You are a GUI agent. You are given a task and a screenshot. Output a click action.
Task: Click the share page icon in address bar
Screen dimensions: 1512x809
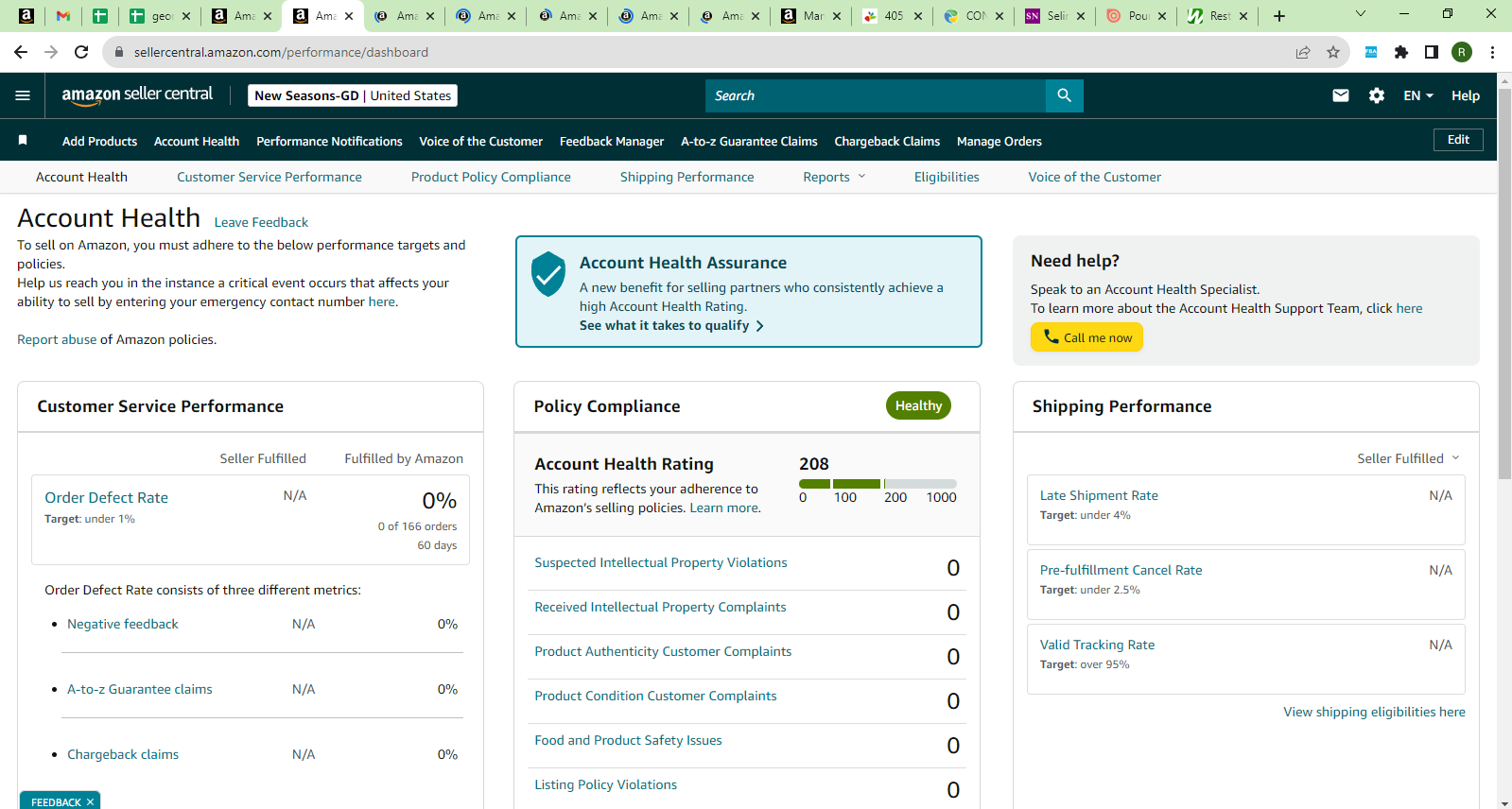[1303, 52]
